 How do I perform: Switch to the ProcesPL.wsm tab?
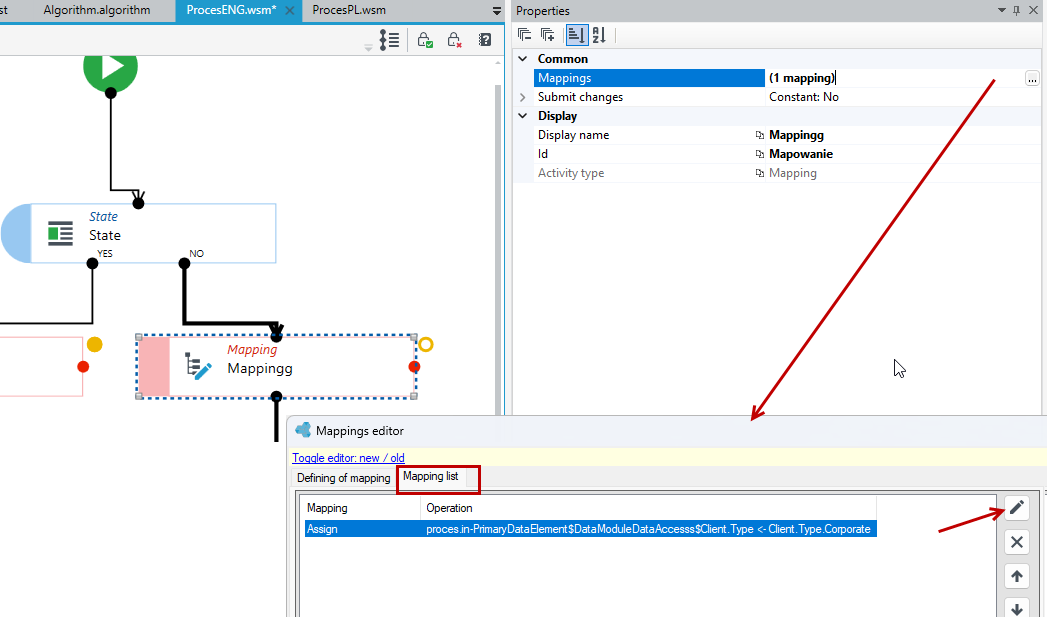point(349,10)
